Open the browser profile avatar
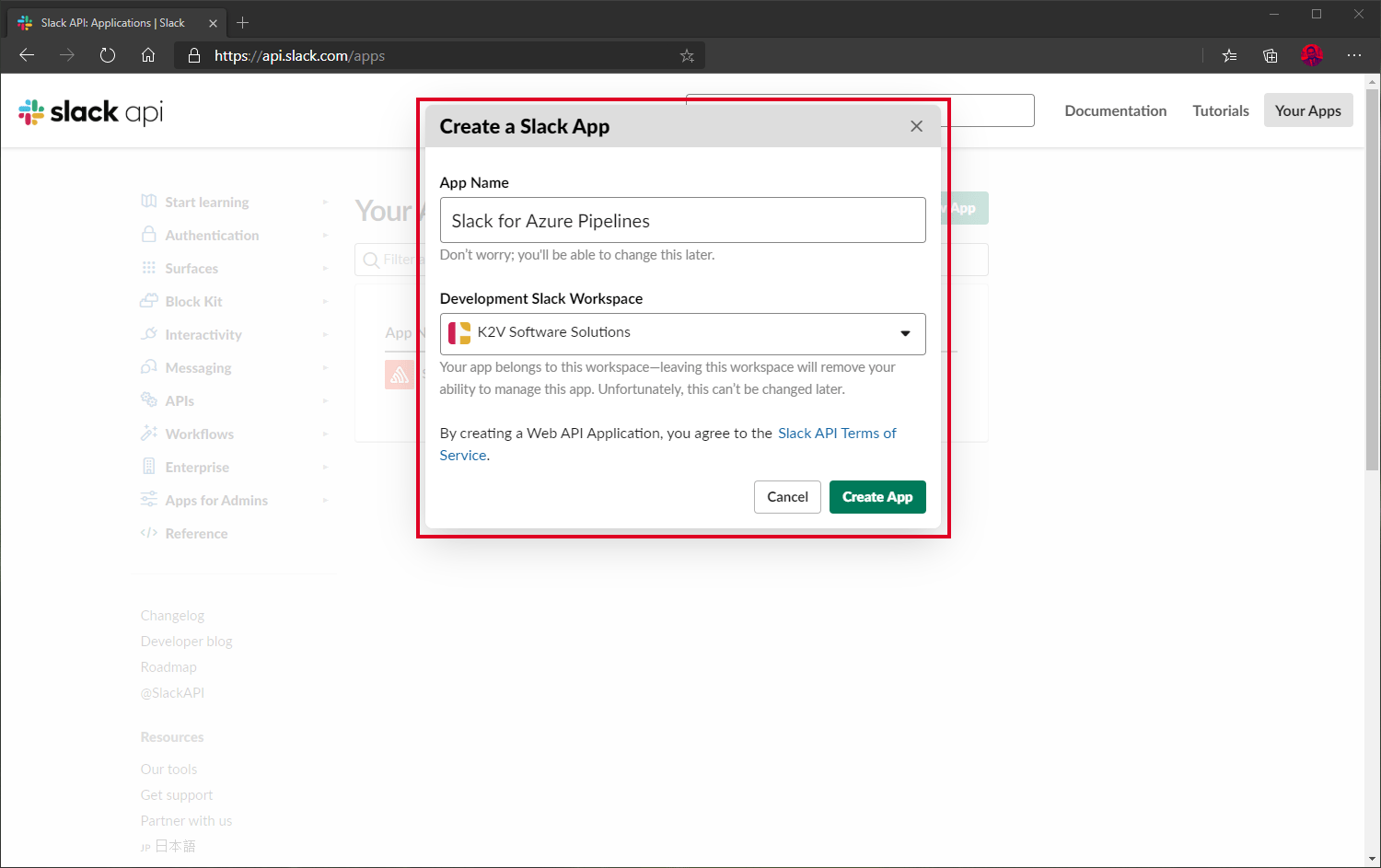This screenshot has height=868, width=1381. [x=1312, y=55]
